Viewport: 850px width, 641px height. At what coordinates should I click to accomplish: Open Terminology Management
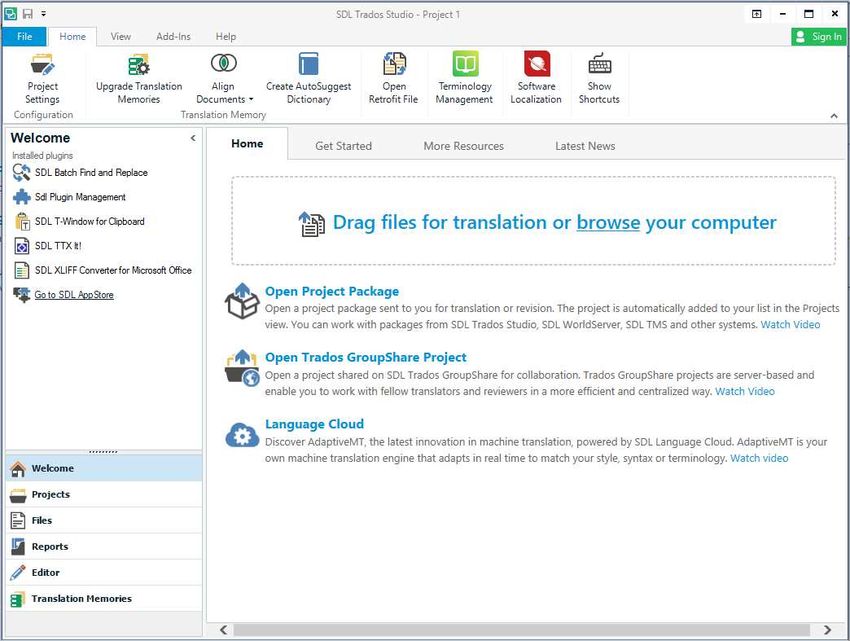[x=465, y=78]
